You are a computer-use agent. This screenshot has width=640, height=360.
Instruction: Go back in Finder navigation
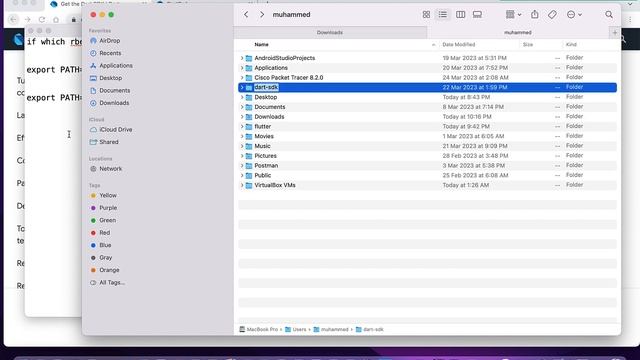tap(246, 15)
